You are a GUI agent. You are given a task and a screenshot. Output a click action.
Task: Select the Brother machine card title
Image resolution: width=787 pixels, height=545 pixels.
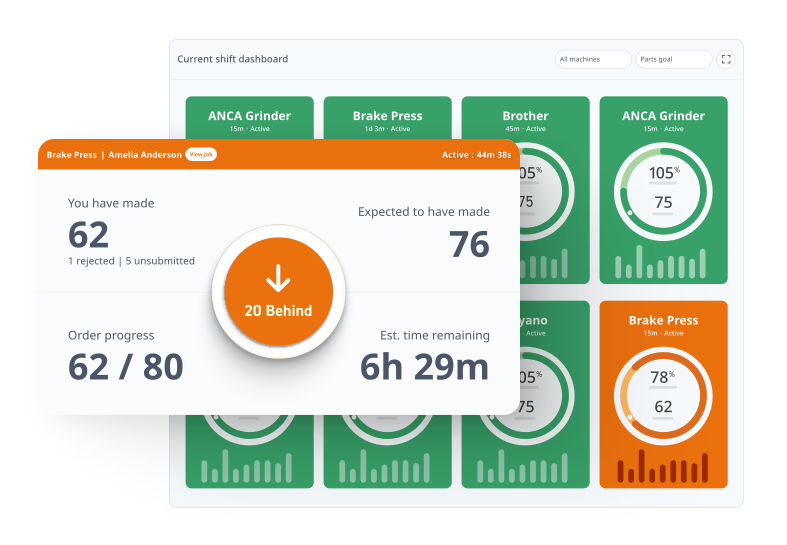[525, 116]
